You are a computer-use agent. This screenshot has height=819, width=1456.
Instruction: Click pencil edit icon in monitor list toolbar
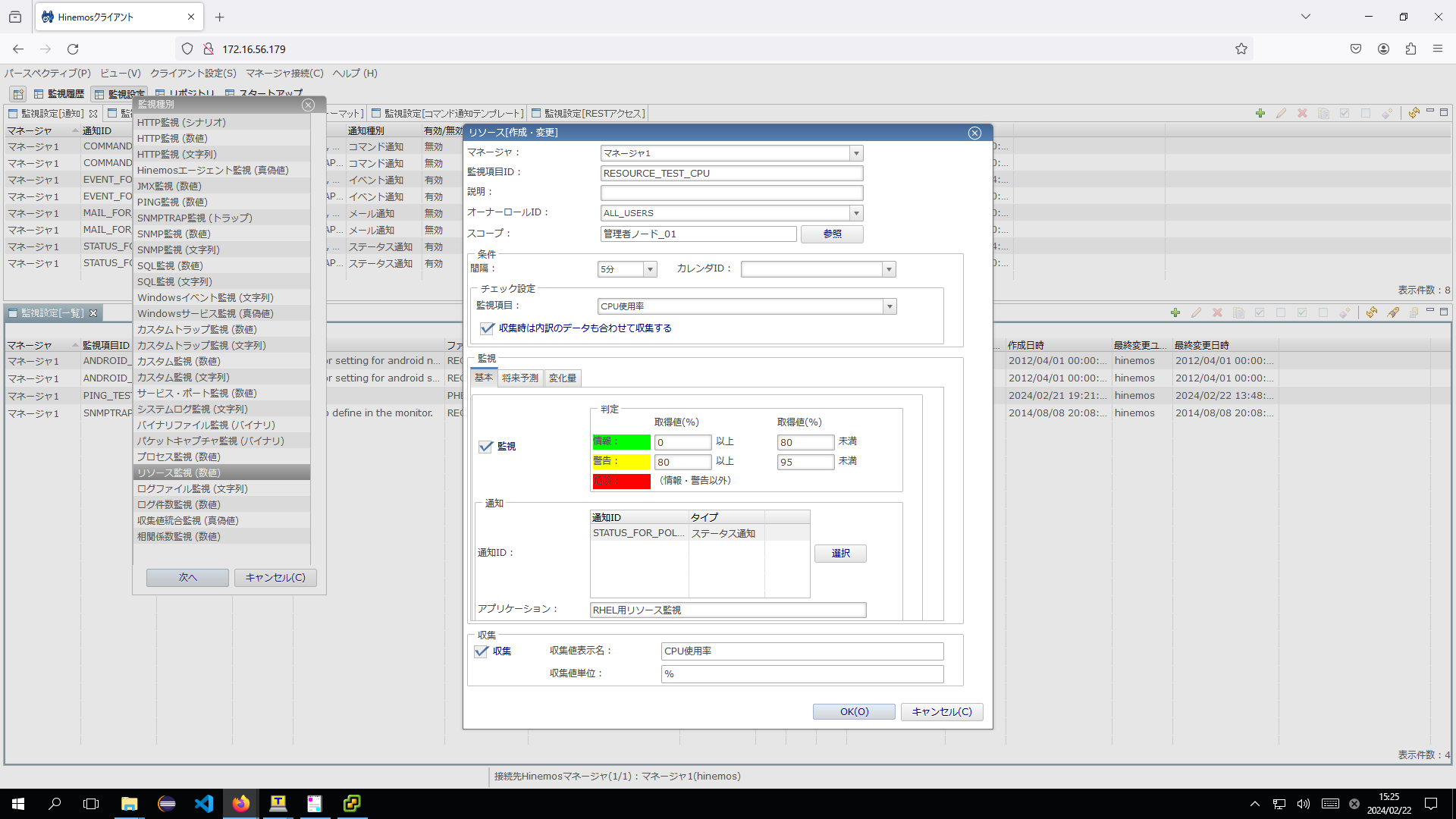(x=1197, y=312)
